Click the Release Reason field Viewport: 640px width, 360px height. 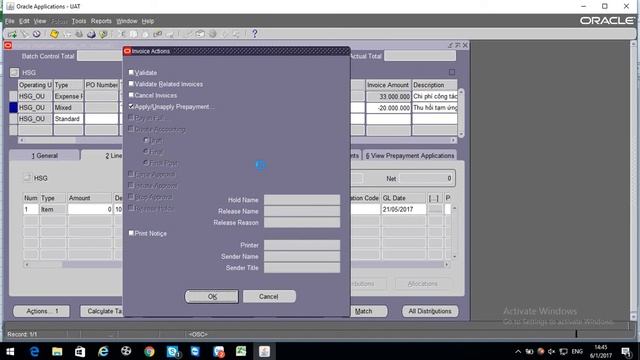coord(302,222)
